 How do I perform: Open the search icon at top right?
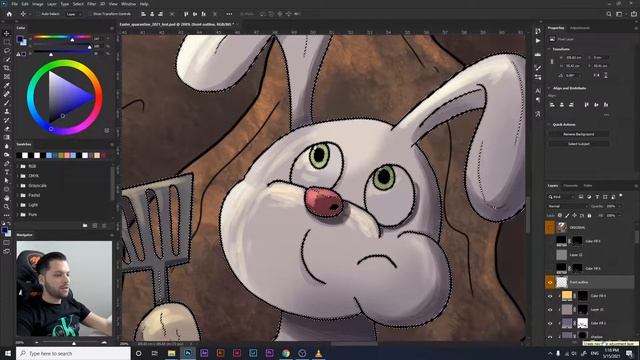pos(609,14)
